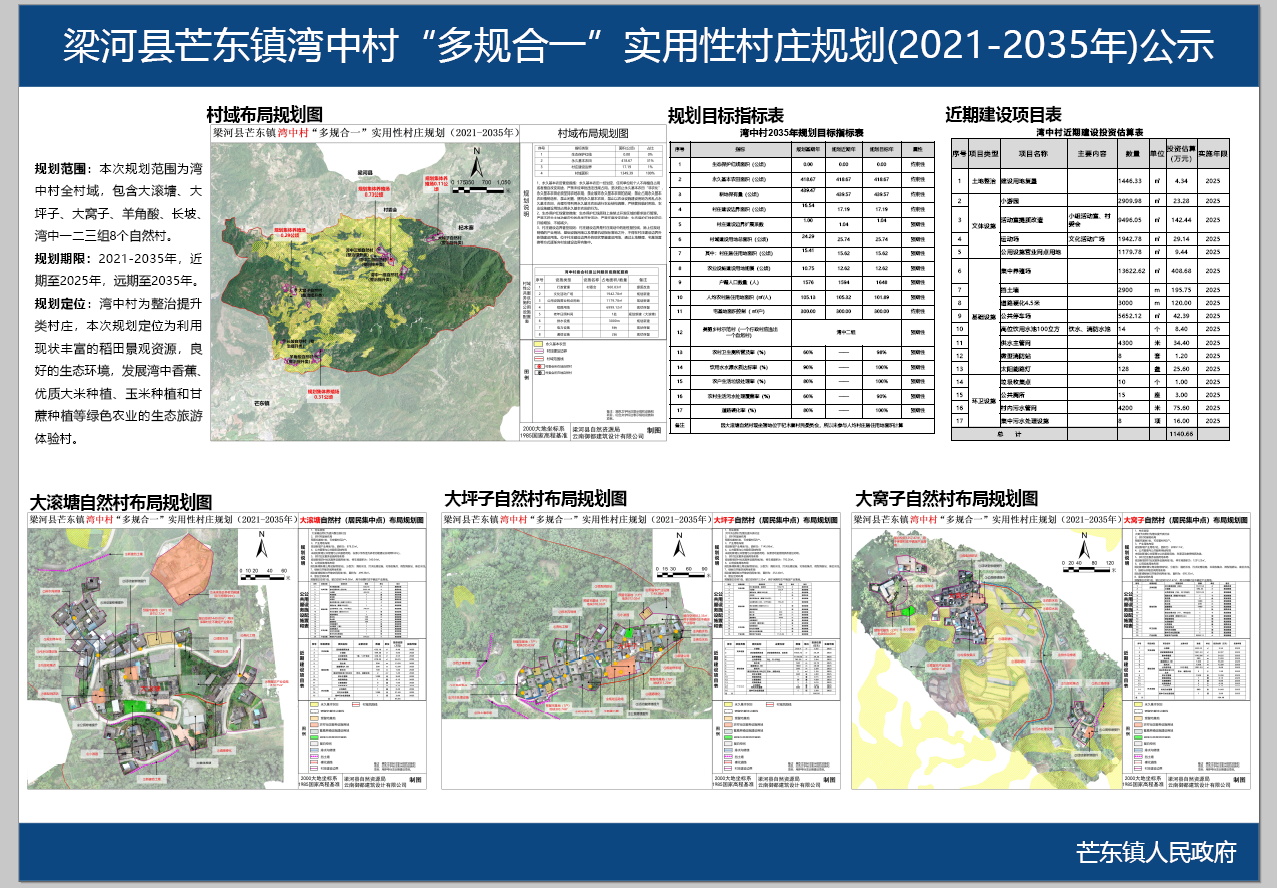The height and width of the screenshot is (888, 1277).
Task: Click the 湾中村2035年规划目标指标表 table title
Action: (801, 132)
